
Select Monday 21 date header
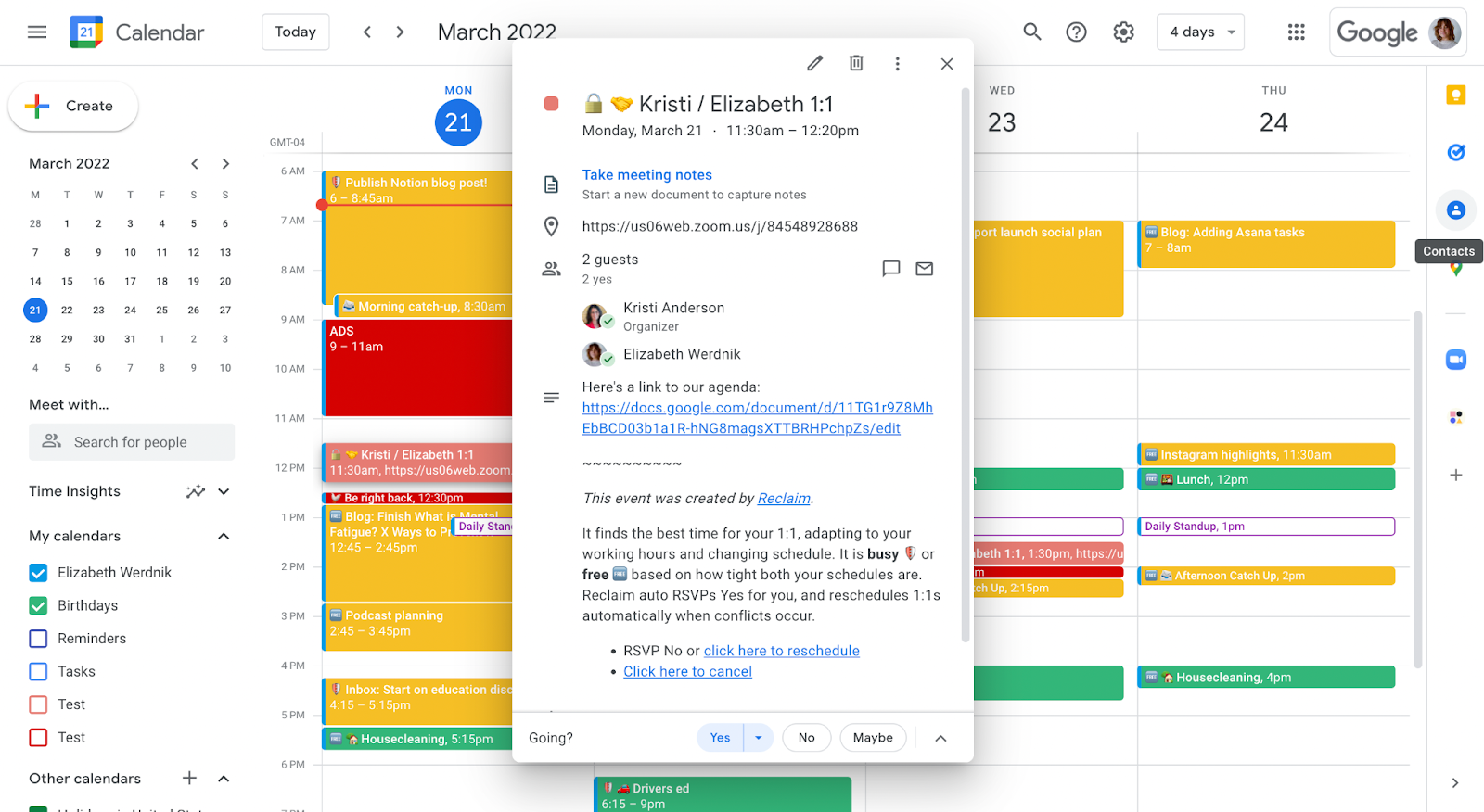tap(458, 122)
